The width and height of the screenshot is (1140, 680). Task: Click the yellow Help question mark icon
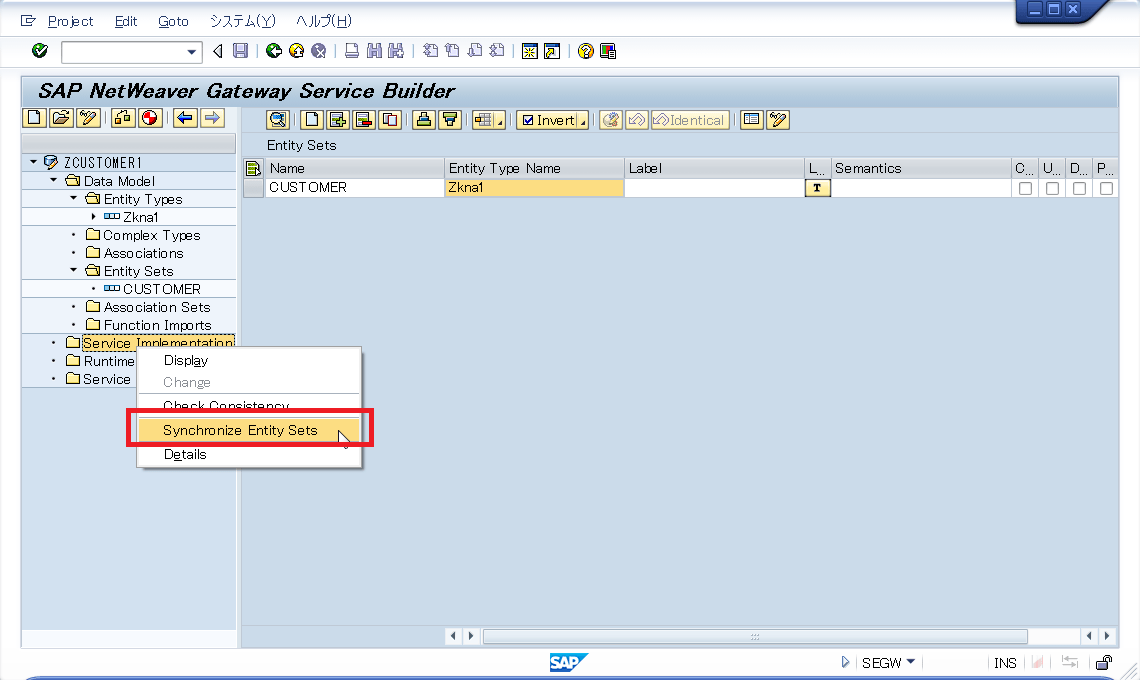(x=585, y=51)
